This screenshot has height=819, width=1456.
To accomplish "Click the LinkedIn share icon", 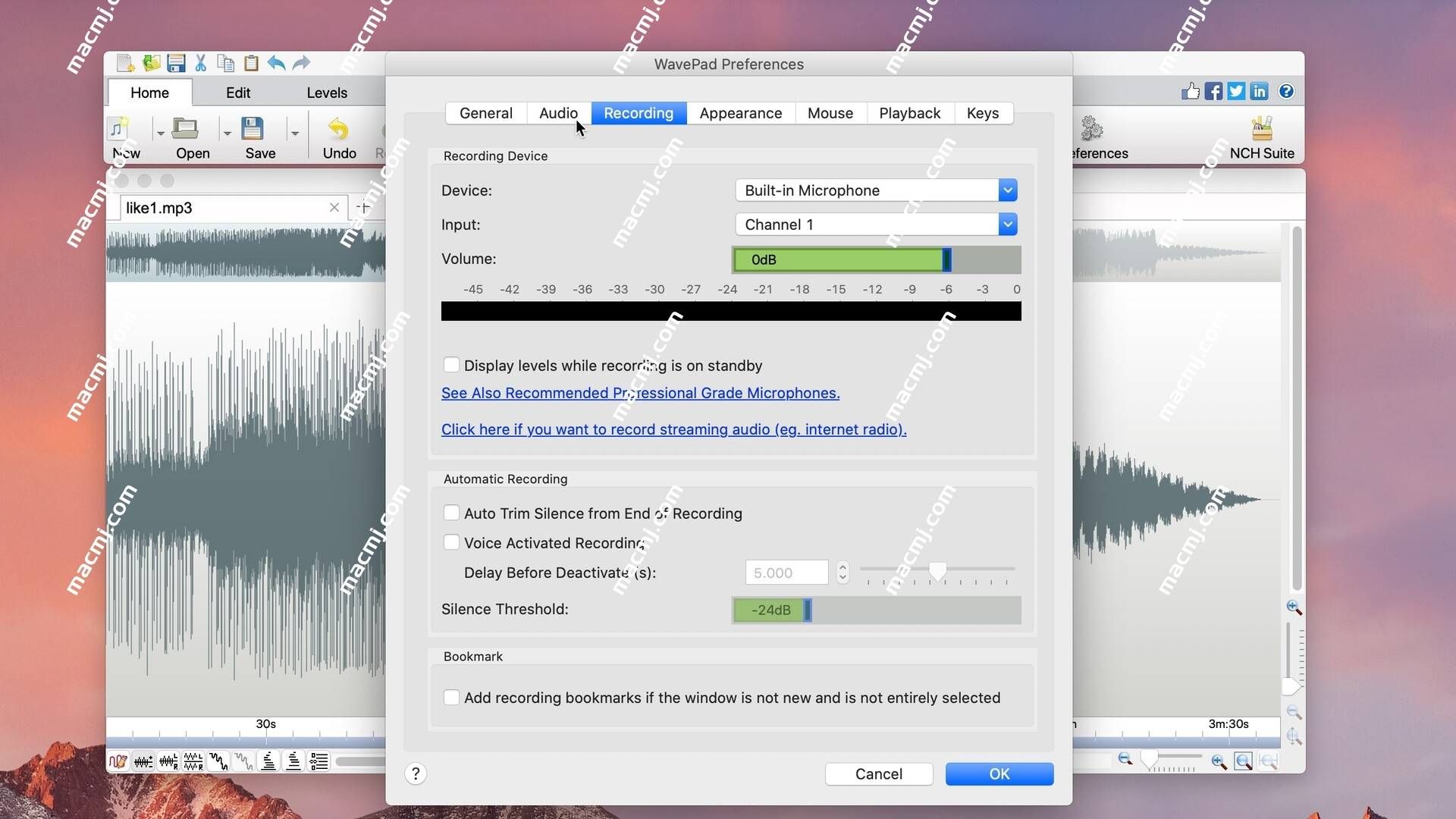I will tap(1260, 92).
